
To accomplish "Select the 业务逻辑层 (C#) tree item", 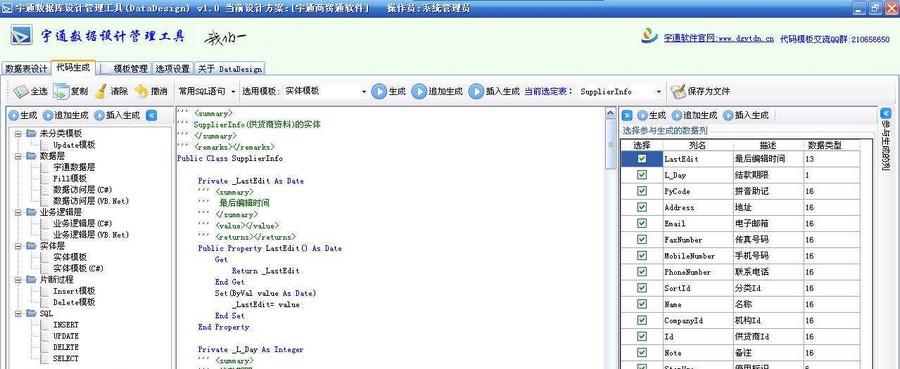I will pyautogui.click(x=82, y=223).
